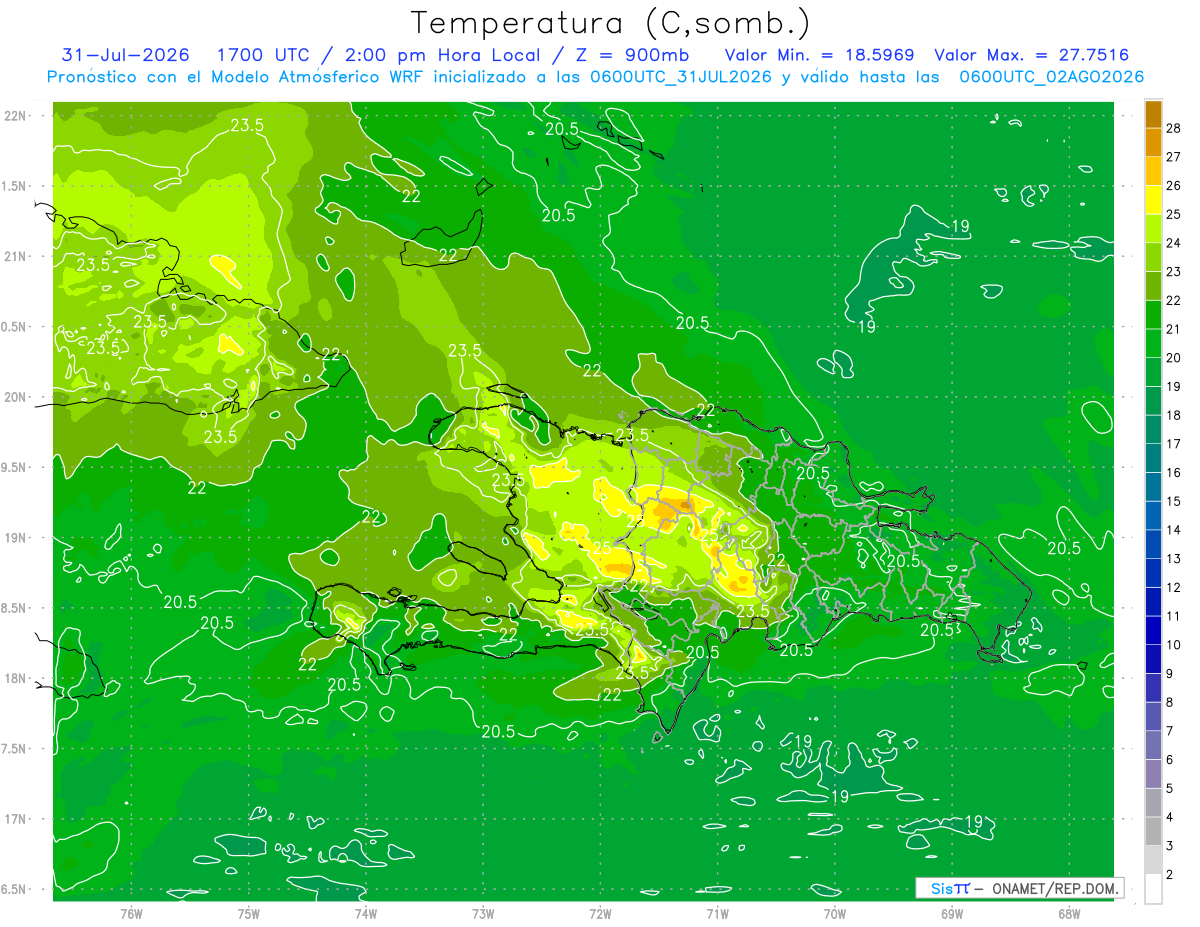Screen dimensions: 1200x927
Task: Click the "0600UTC_02AGO2026" valid-until text
Action: (x=1052, y=77)
